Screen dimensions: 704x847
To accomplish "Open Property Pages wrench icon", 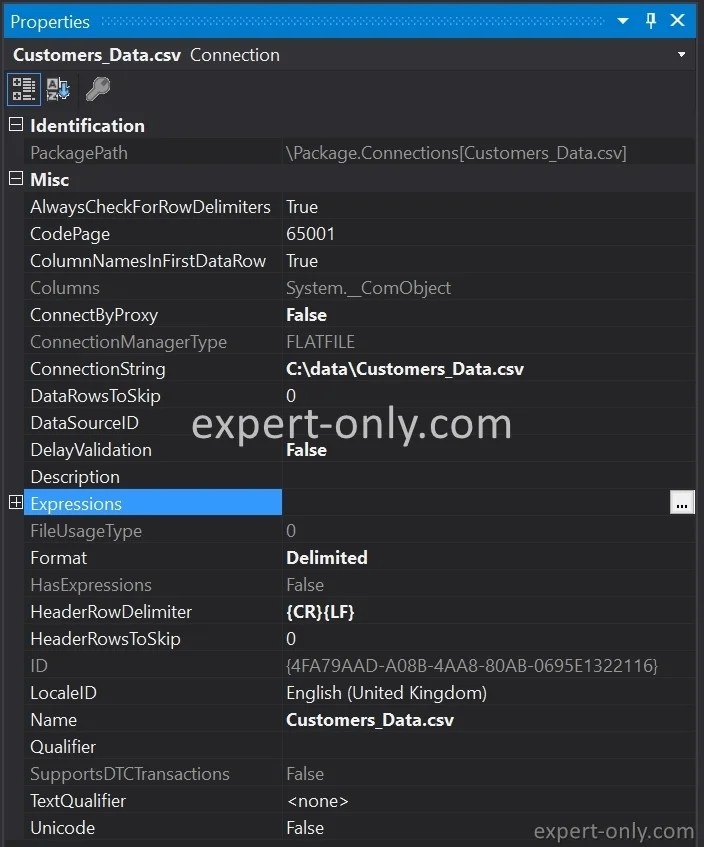I will 98,89.
